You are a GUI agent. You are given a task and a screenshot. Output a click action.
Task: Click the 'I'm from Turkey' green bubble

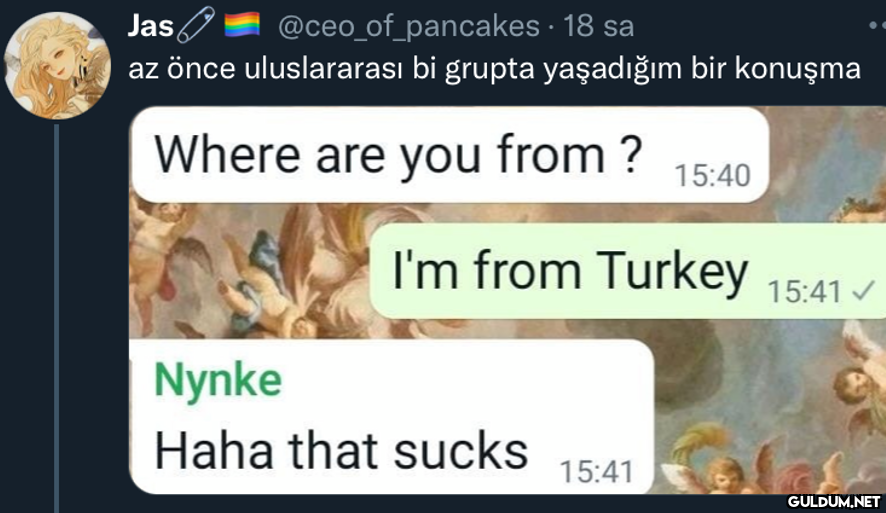(628, 271)
